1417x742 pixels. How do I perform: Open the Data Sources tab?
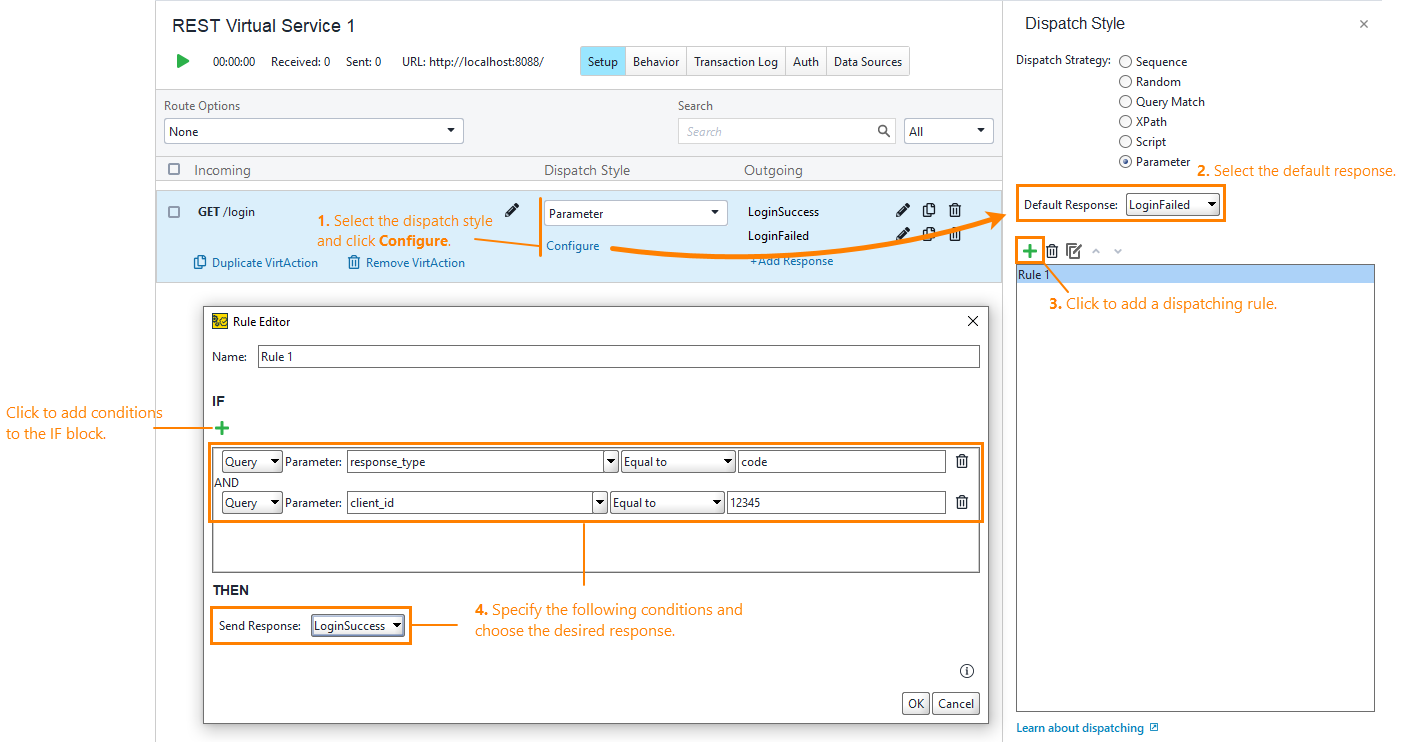point(866,61)
